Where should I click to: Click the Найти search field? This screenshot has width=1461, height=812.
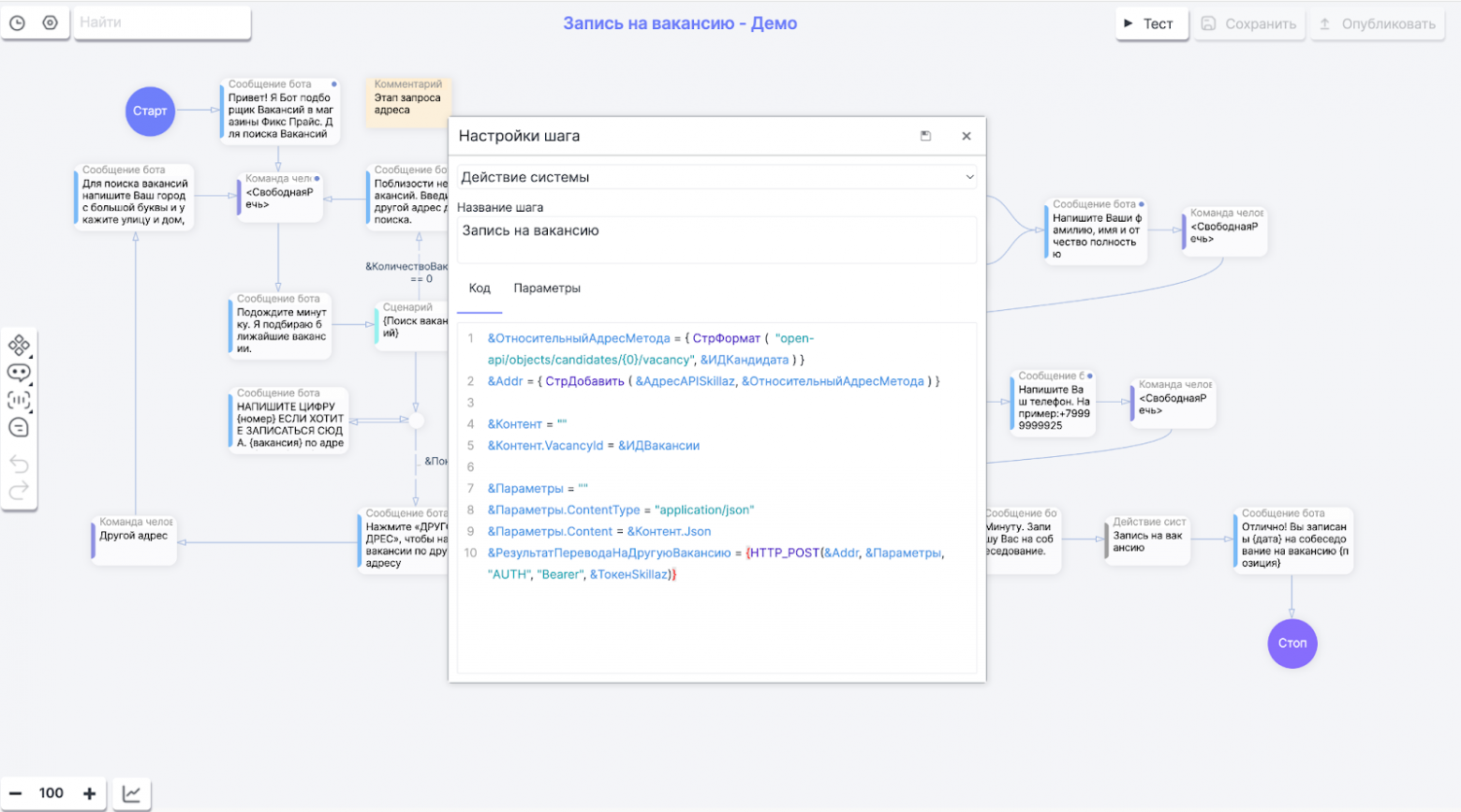click(161, 22)
